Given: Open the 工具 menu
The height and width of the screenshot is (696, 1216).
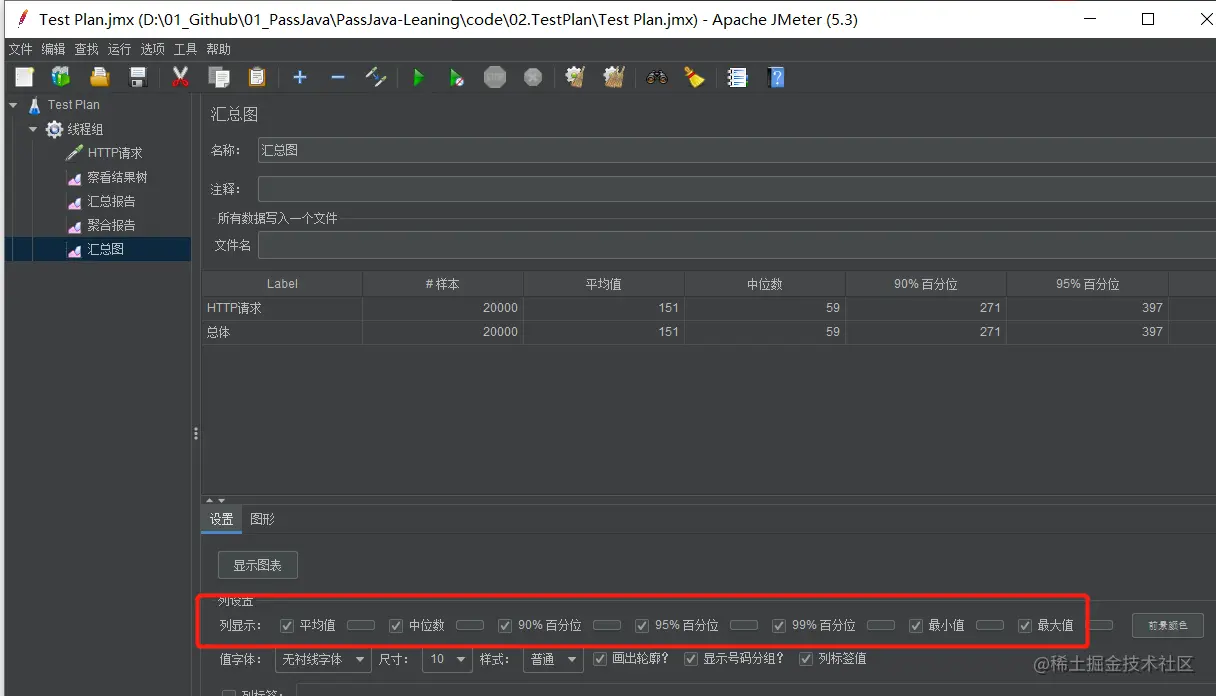Looking at the screenshot, I should click(185, 49).
